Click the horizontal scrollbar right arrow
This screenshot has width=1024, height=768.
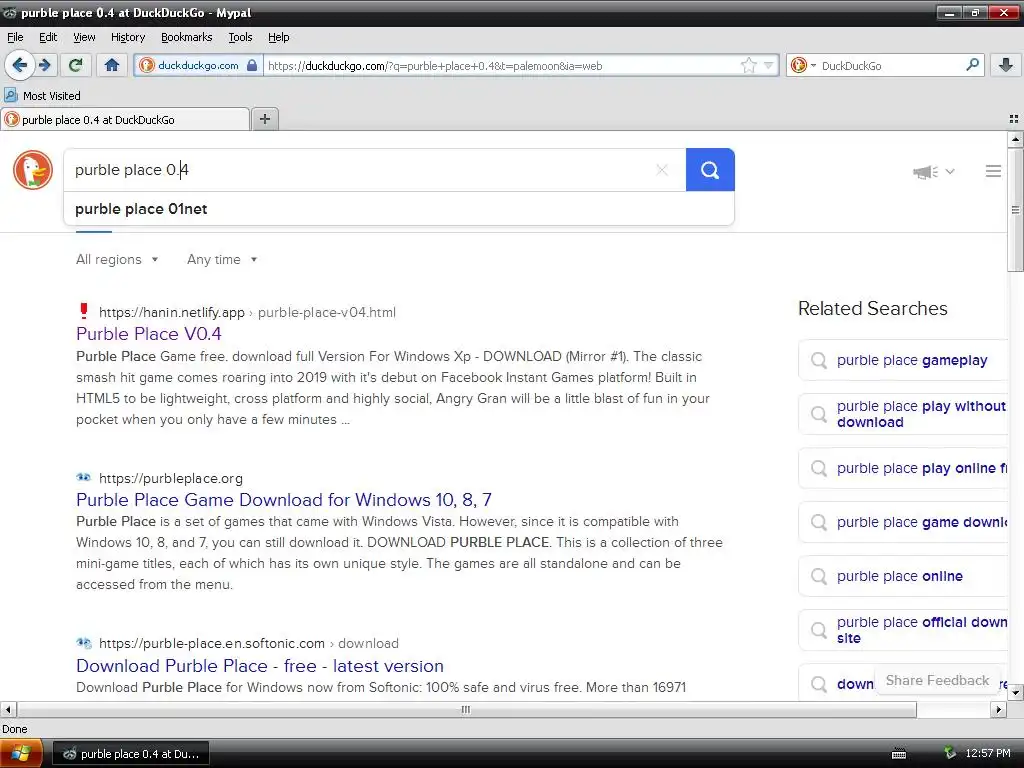pyautogui.click(x=998, y=709)
